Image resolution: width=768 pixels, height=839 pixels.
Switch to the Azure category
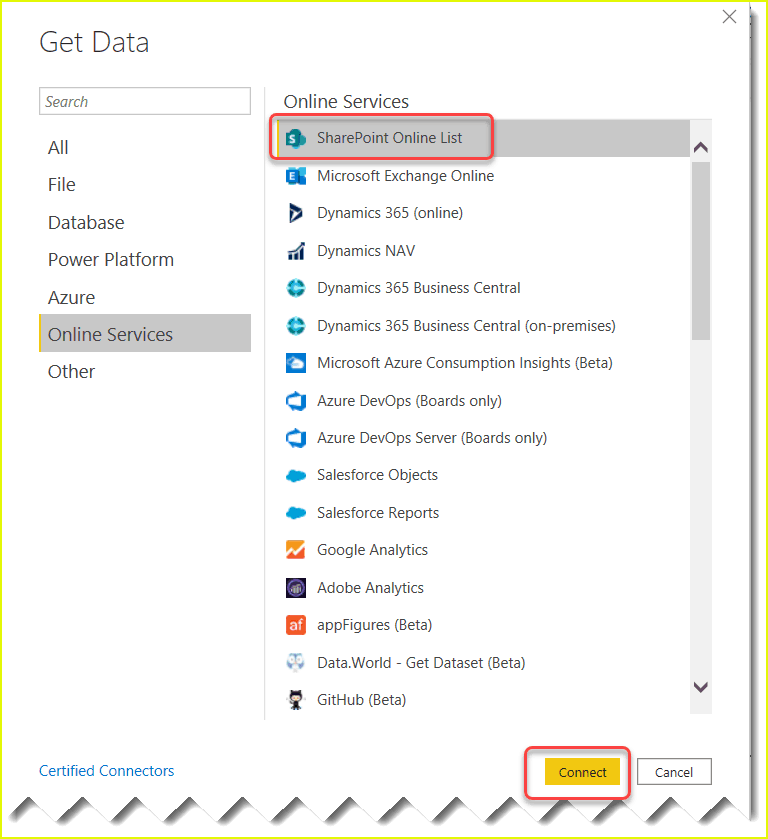(x=145, y=298)
